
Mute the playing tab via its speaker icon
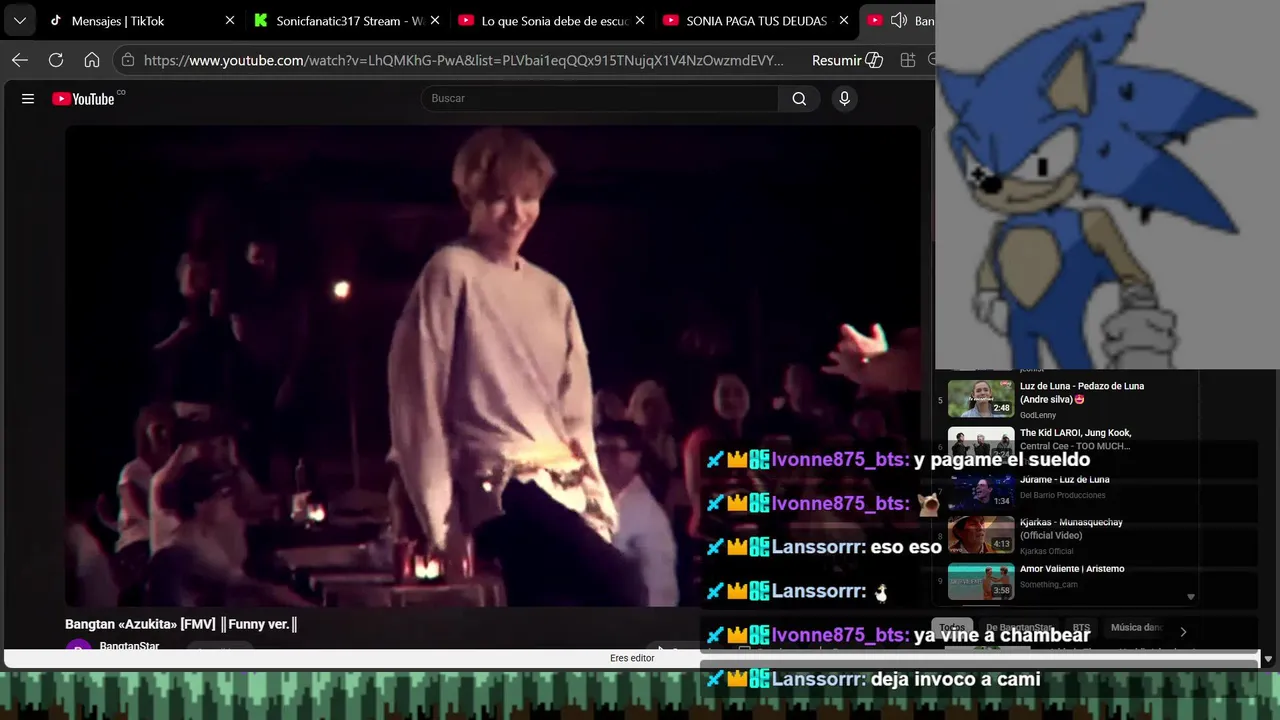click(x=898, y=20)
